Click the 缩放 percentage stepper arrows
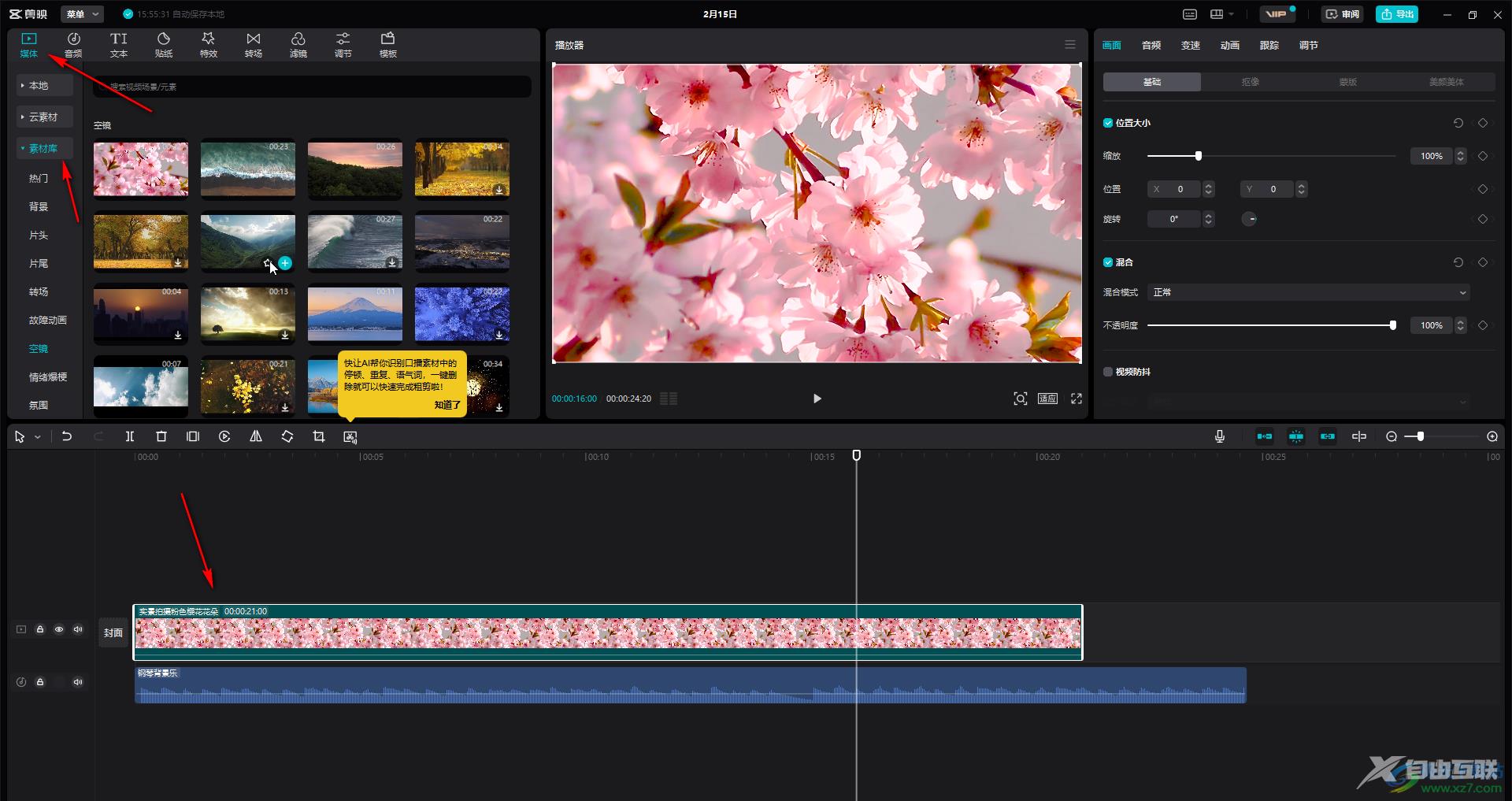Image resolution: width=1512 pixels, height=801 pixels. click(x=1461, y=156)
